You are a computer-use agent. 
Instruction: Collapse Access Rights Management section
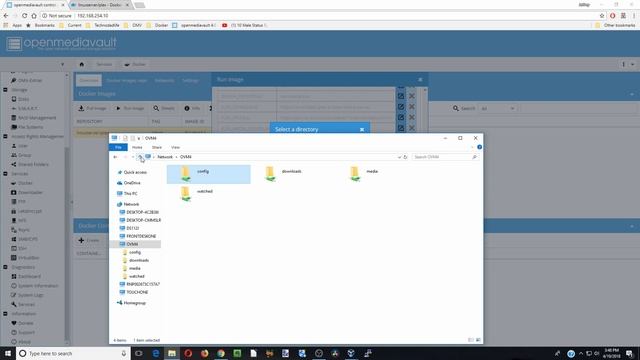tap(5, 136)
